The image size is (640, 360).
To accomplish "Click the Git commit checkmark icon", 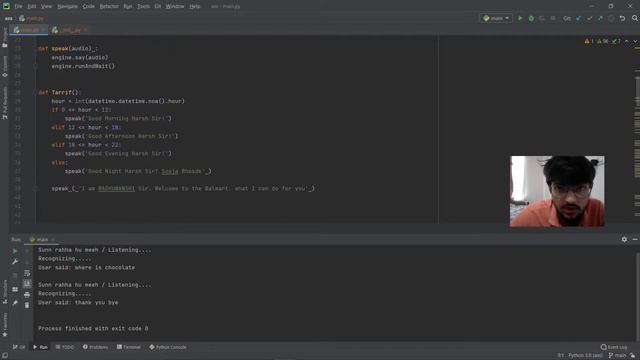I will tap(589, 18).
